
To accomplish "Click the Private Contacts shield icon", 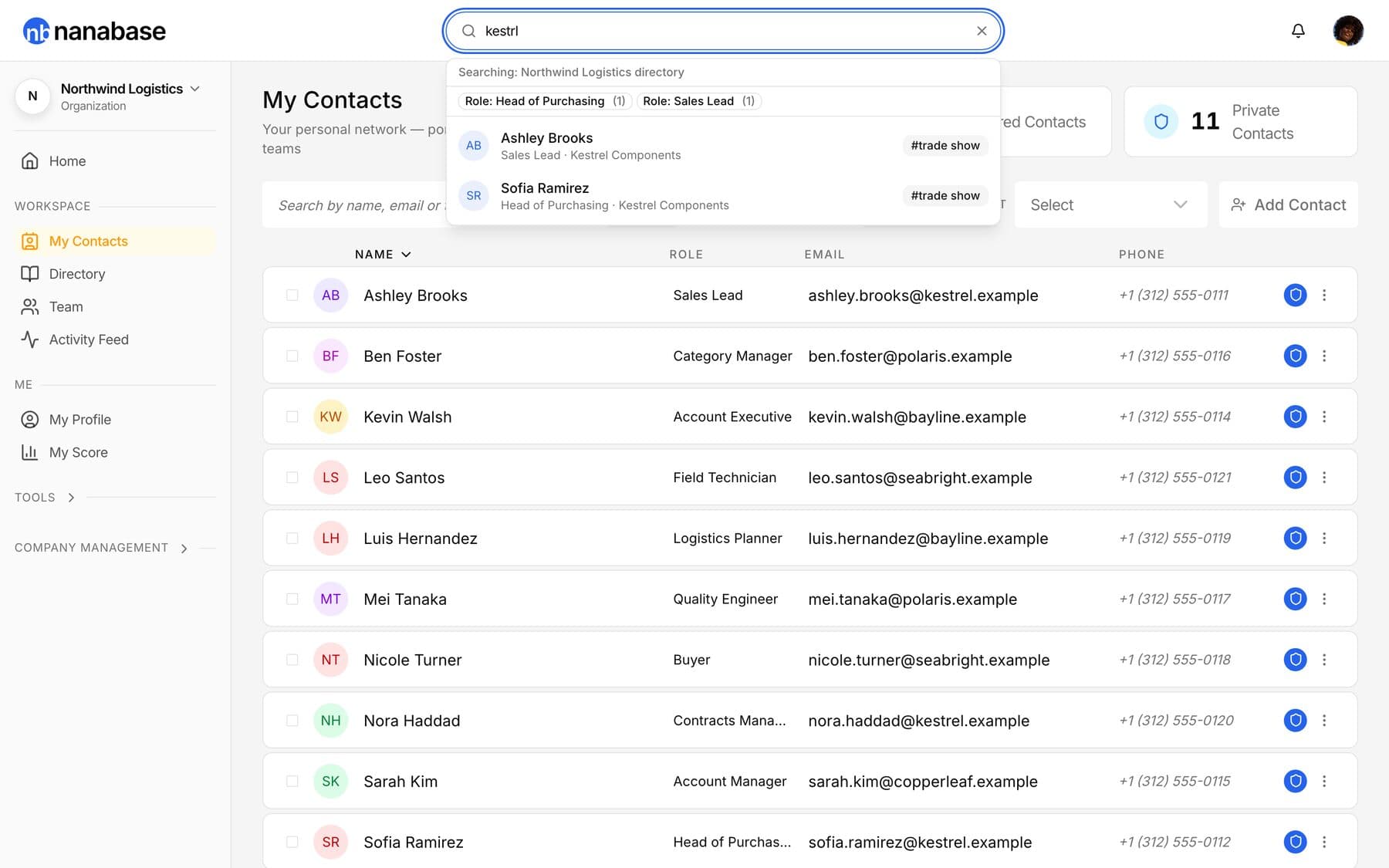I will 1161,121.
